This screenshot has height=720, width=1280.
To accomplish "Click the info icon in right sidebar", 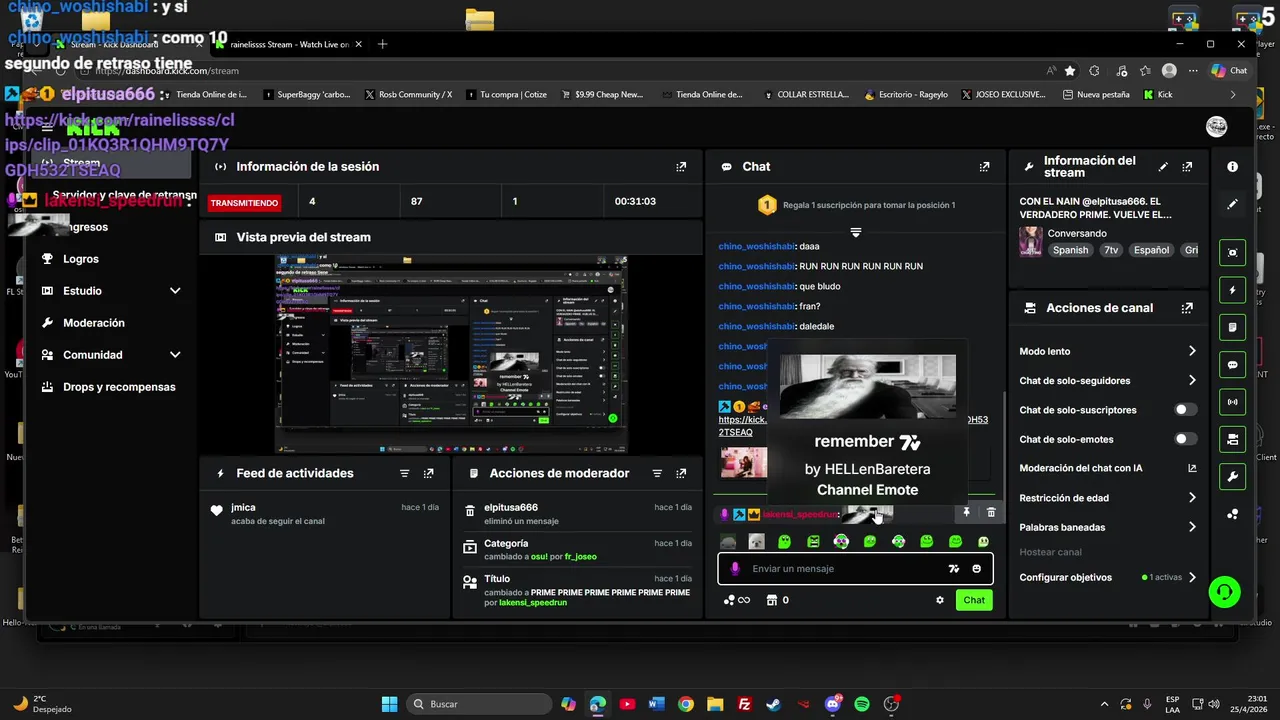I will pyautogui.click(x=1232, y=167).
